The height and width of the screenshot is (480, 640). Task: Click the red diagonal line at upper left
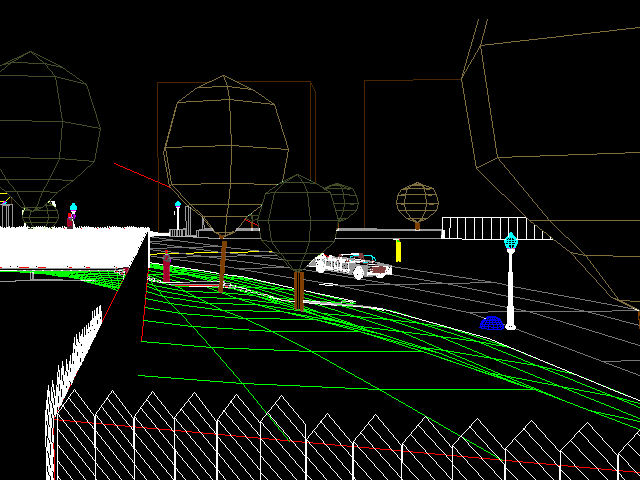(140, 174)
